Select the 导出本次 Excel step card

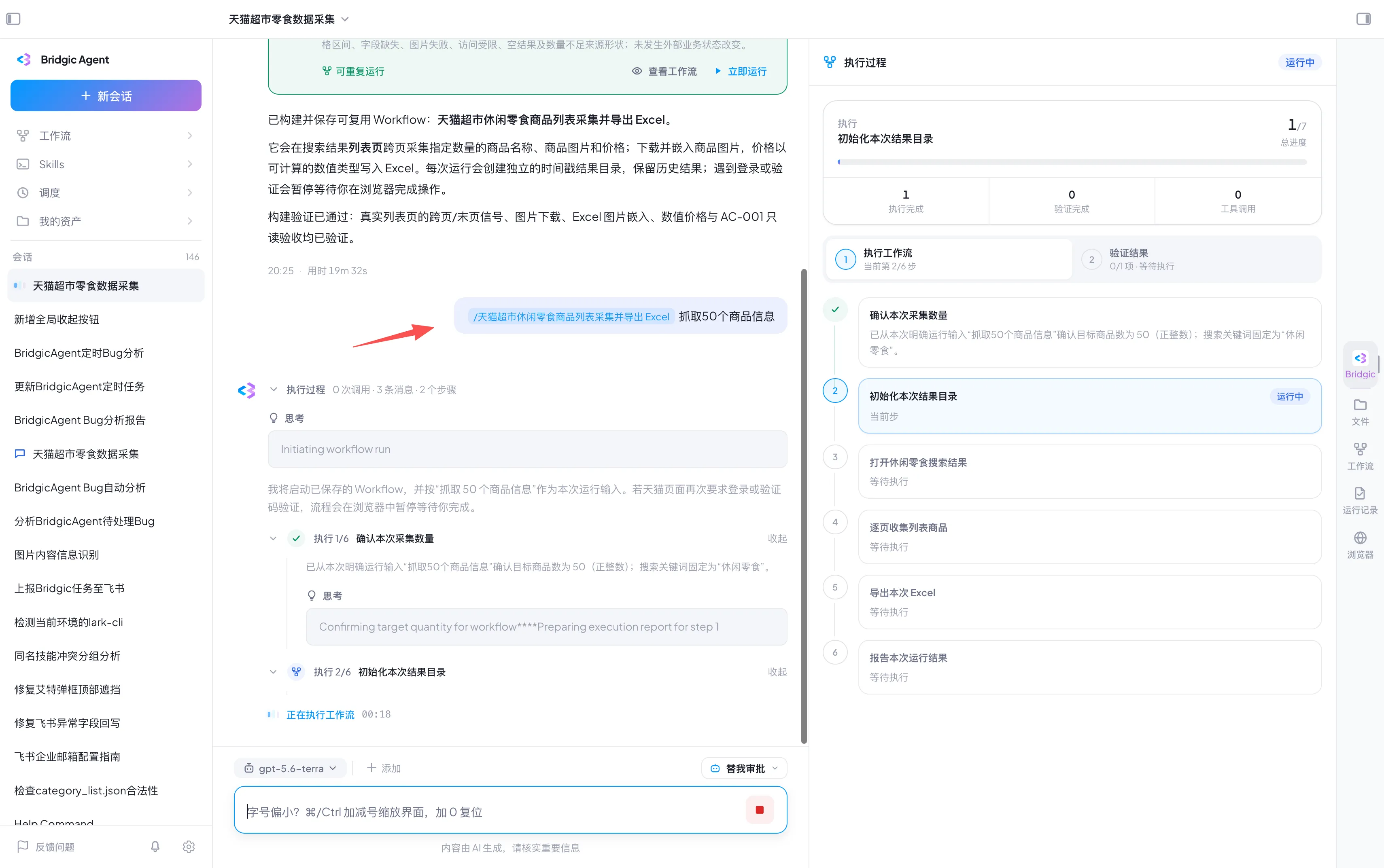[x=1089, y=601]
